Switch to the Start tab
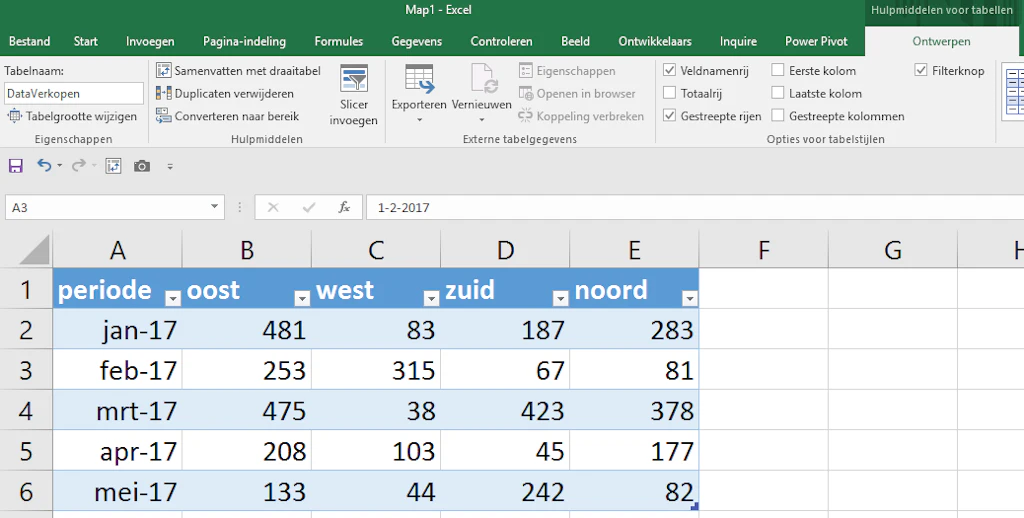The image size is (1024, 518). coord(86,41)
